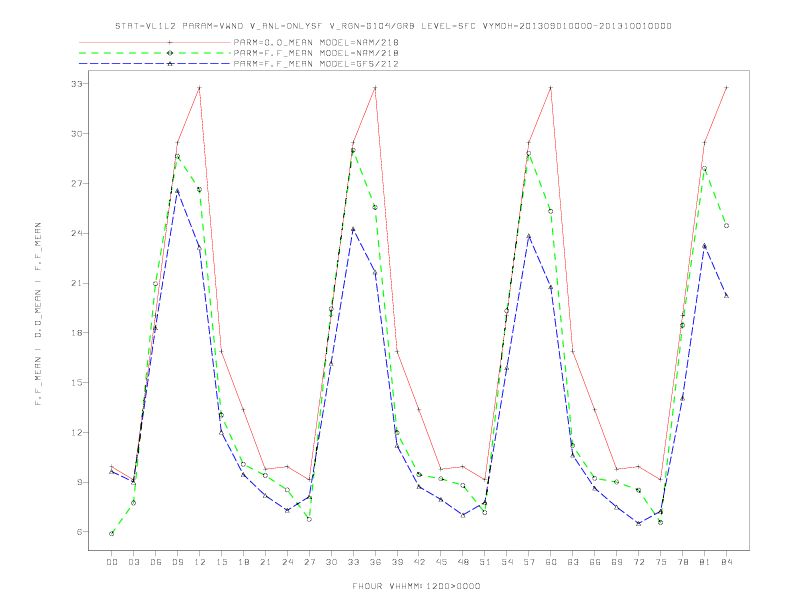The width and height of the screenshot is (792, 612).
Task: Click x-axis forecast hour label 15
Action: pyautogui.click(x=221, y=562)
